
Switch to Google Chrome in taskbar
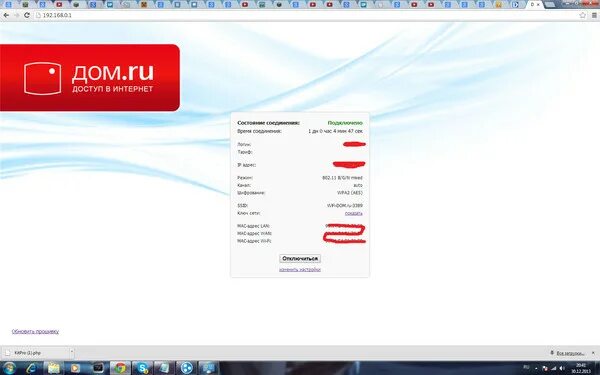(x=120, y=368)
